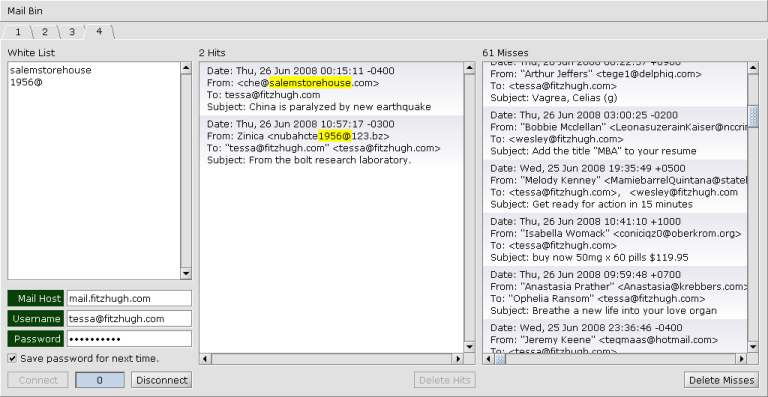Click White List scroll down arrow
Screen dimensions: 768x397
(x=186, y=274)
